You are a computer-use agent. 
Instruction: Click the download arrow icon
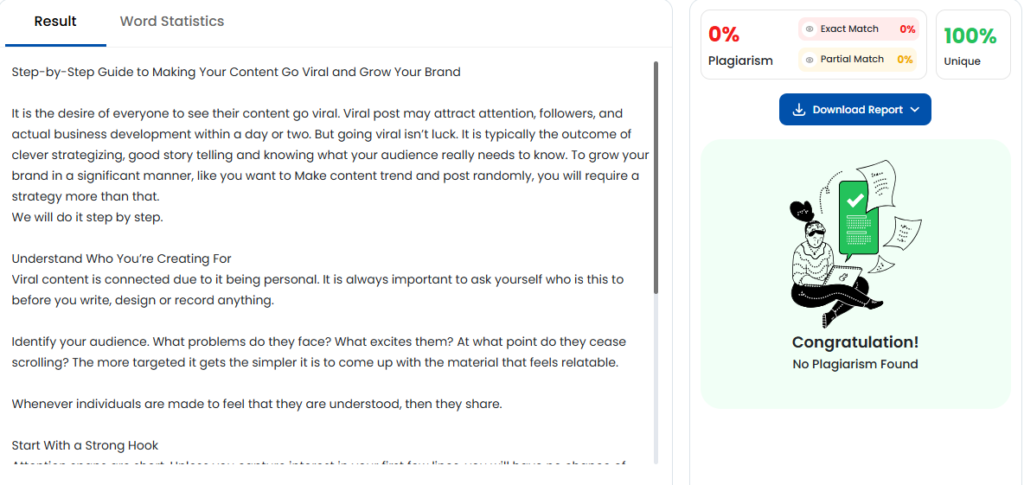(x=798, y=110)
